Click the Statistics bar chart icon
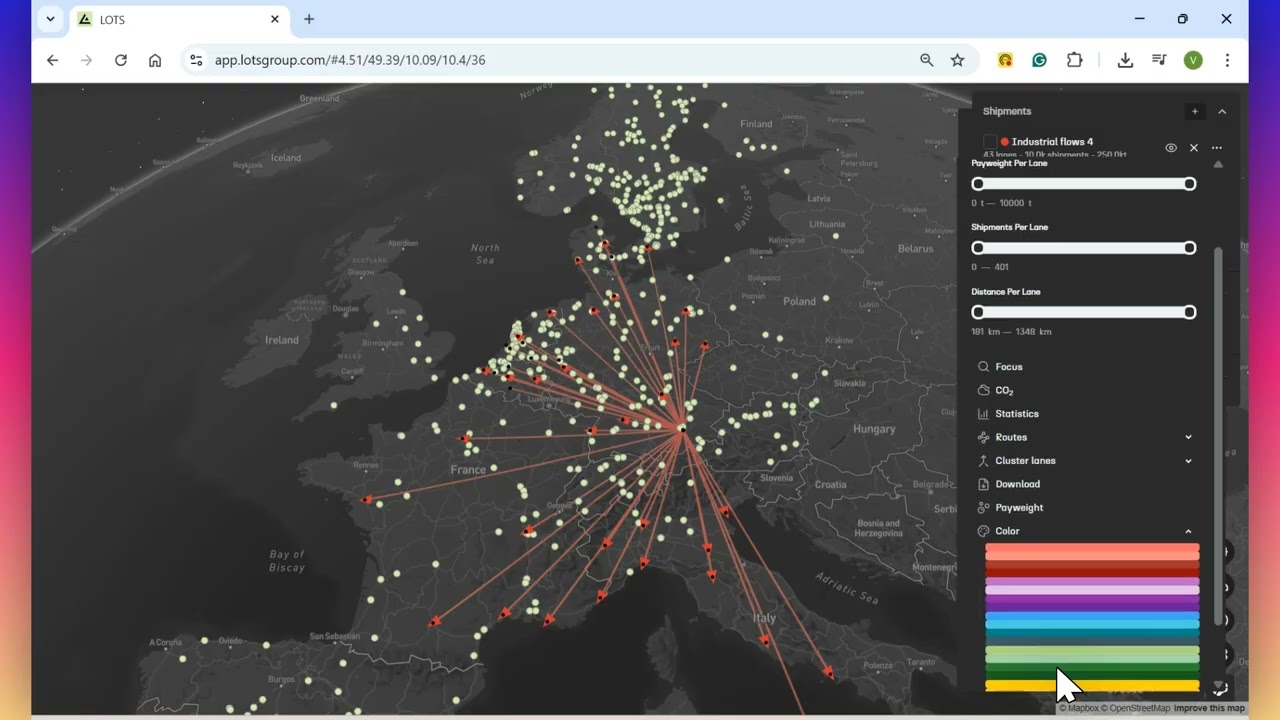 click(x=983, y=414)
